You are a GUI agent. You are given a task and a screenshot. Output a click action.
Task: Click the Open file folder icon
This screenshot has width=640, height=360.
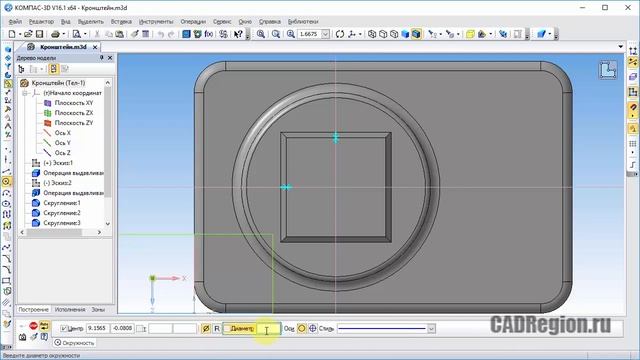click(x=28, y=34)
